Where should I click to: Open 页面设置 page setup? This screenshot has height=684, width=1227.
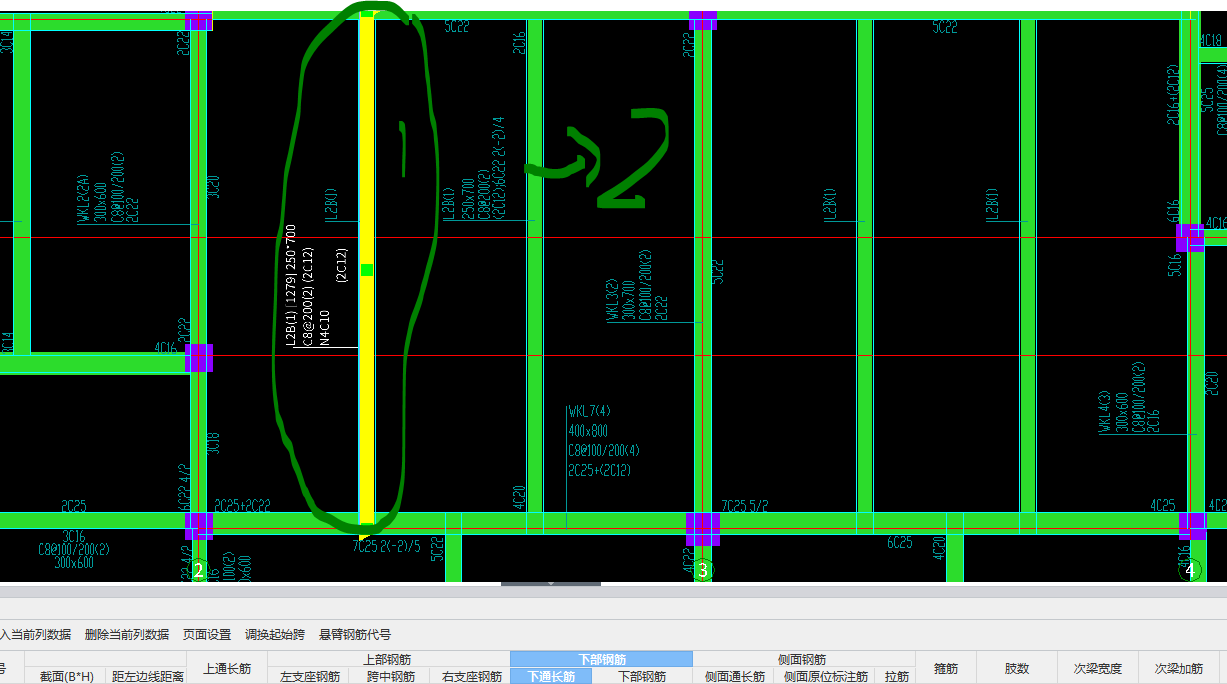tap(207, 634)
